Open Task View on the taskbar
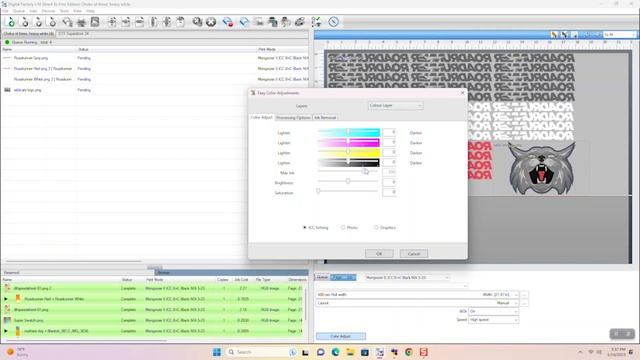This screenshot has height=360, width=640. click(x=305, y=352)
